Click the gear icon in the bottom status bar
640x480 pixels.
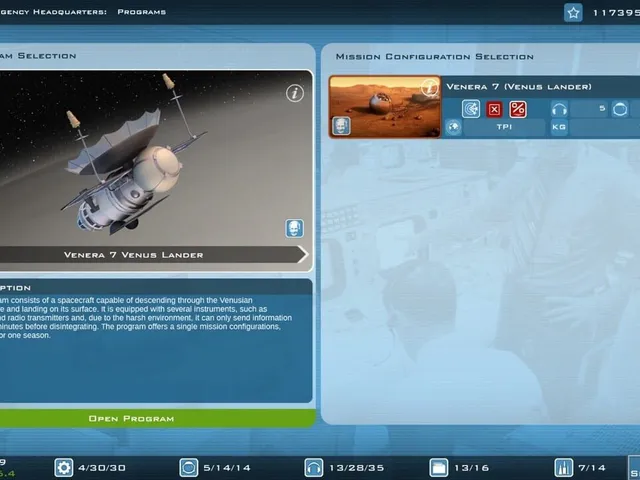click(64, 468)
